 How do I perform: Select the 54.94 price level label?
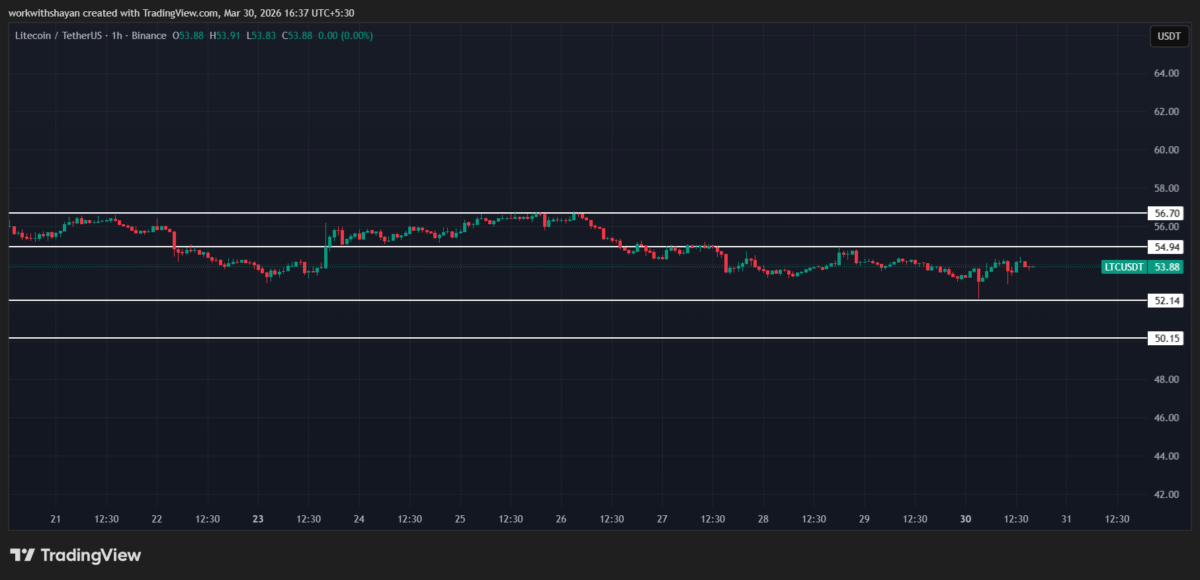(x=1165, y=246)
